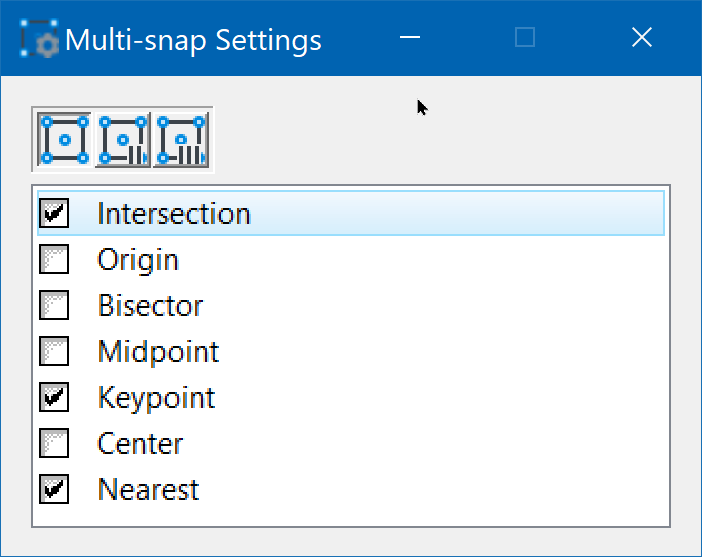Minimize the Multi-snap Settings window
Image resolution: width=702 pixels, height=557 pixels.
click(408, 38)
